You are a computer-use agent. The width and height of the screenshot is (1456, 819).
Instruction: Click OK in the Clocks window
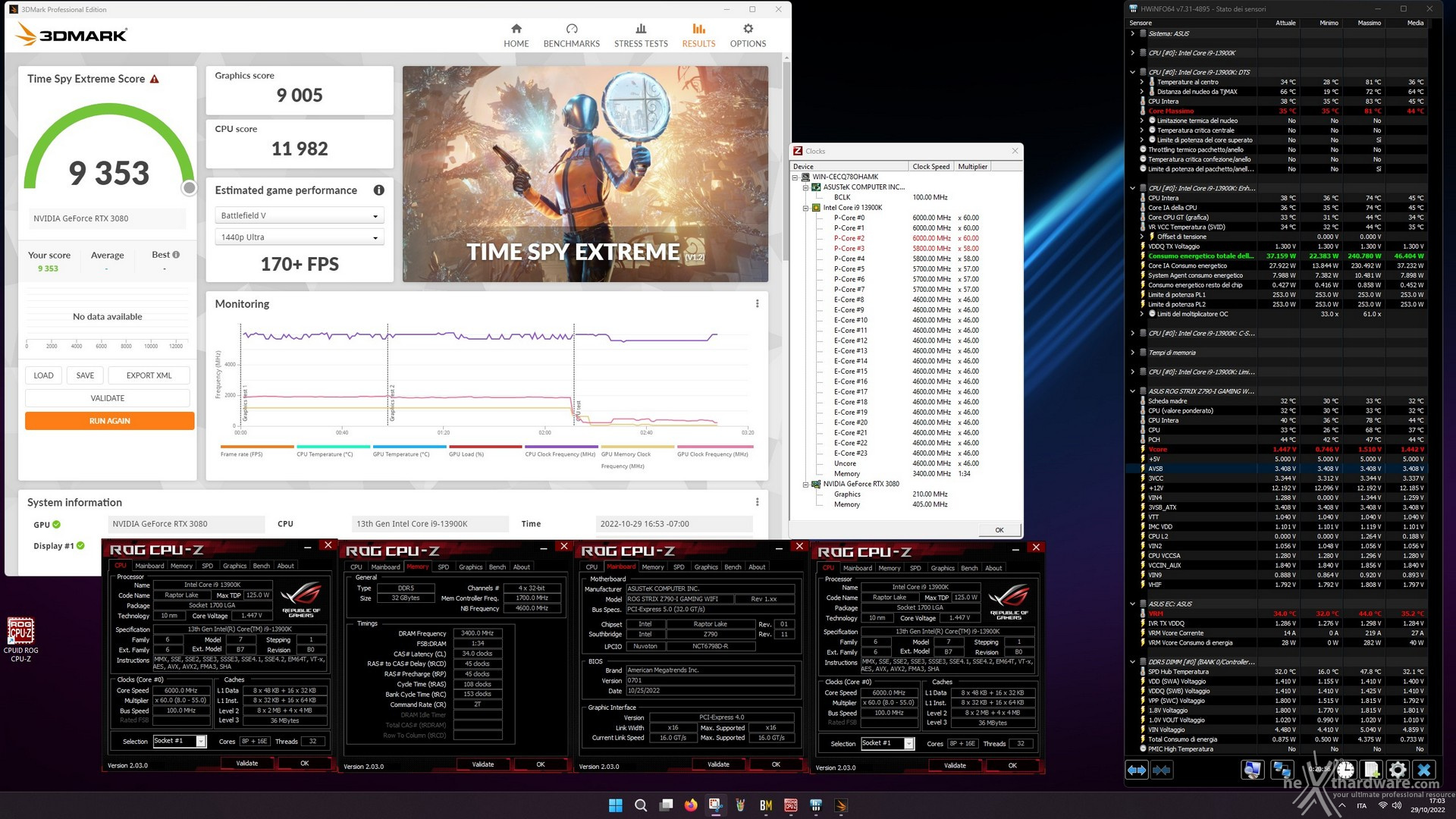(999, 530)
